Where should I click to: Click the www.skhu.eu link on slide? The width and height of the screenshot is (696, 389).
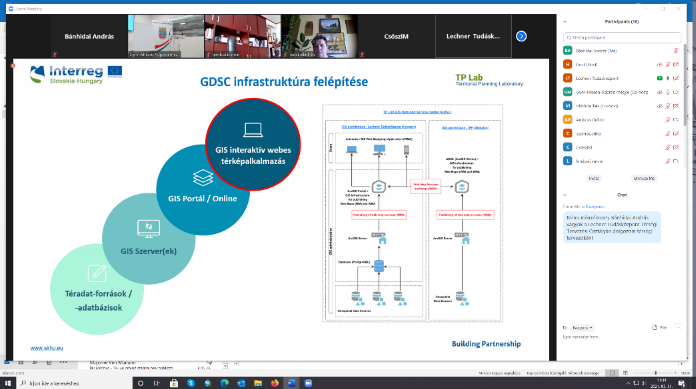point(47,348)
